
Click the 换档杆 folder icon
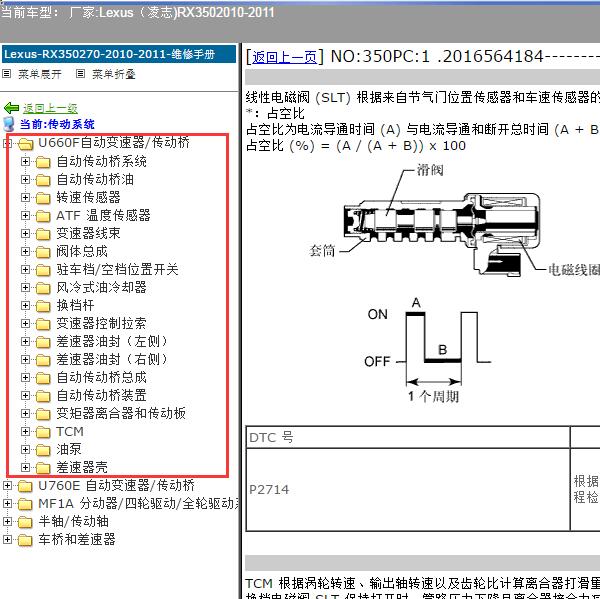(x=43, y=306)
